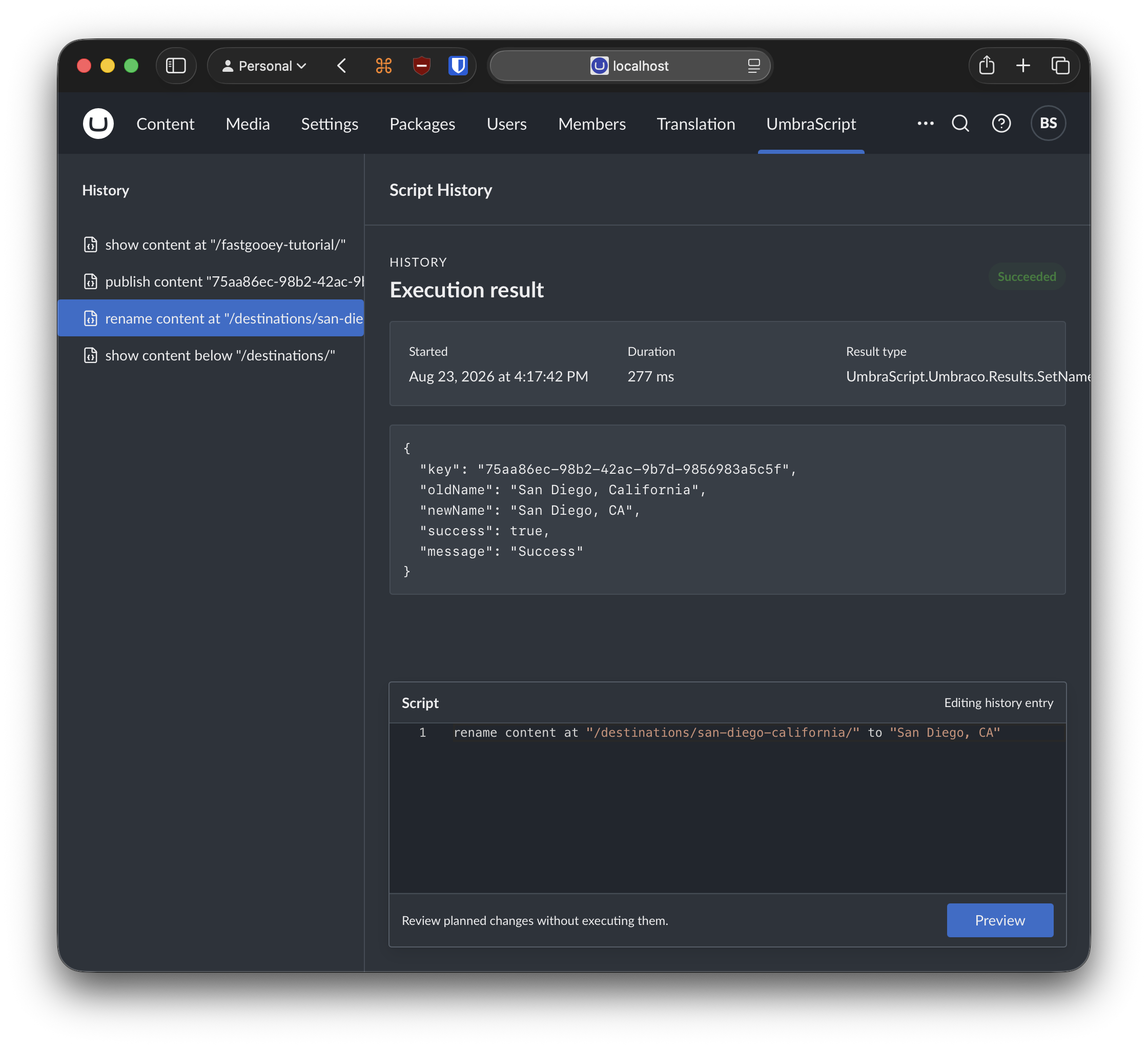Viewport: 1148px width, 1048px height.
Task: Open the Users section
Action: coord(507,124)
